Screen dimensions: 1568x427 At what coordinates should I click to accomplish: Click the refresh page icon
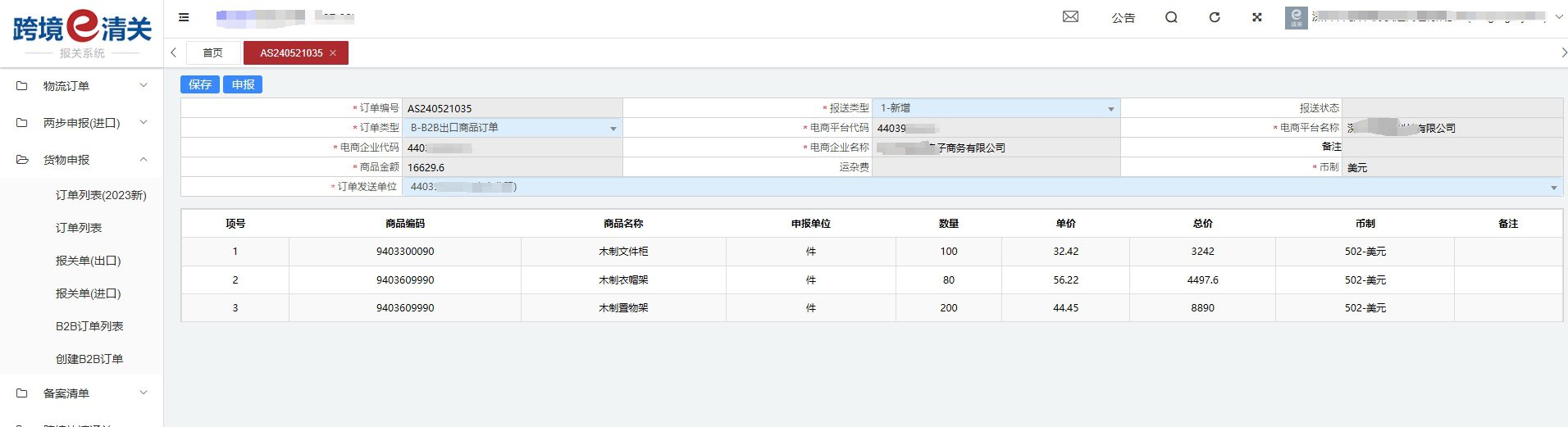click(1215, 17)
